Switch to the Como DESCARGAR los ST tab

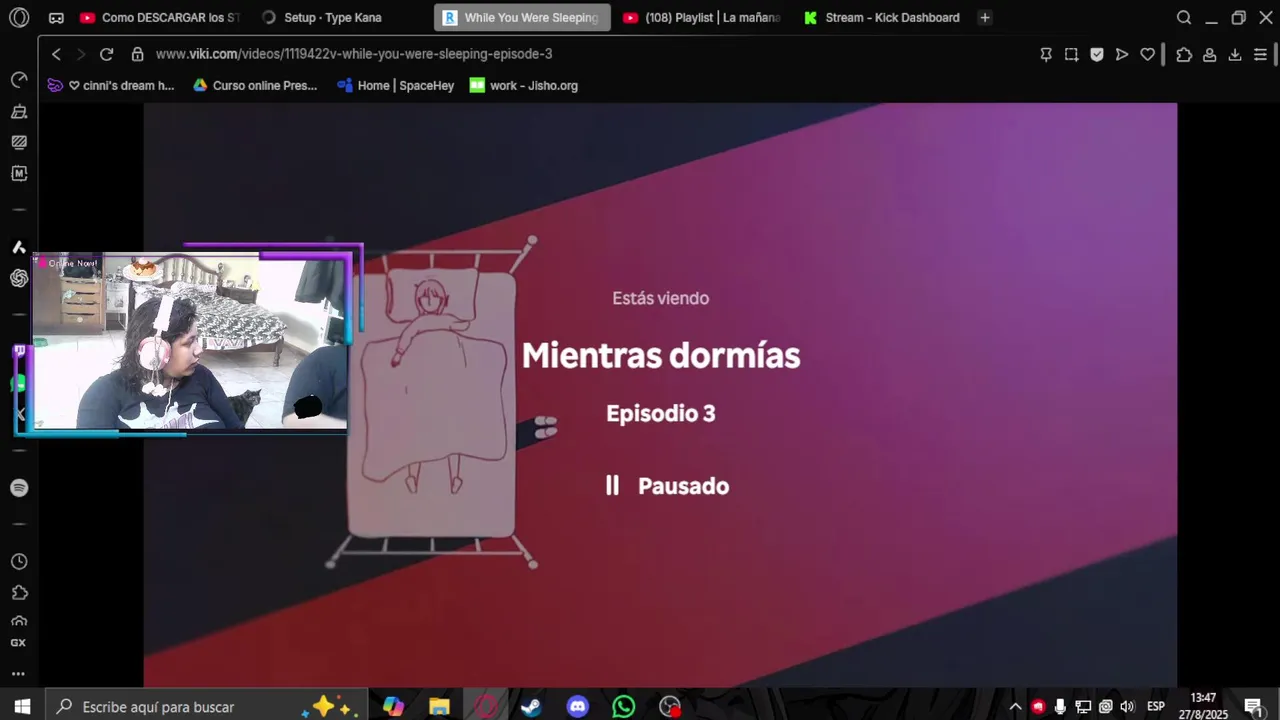click(160, 18)
